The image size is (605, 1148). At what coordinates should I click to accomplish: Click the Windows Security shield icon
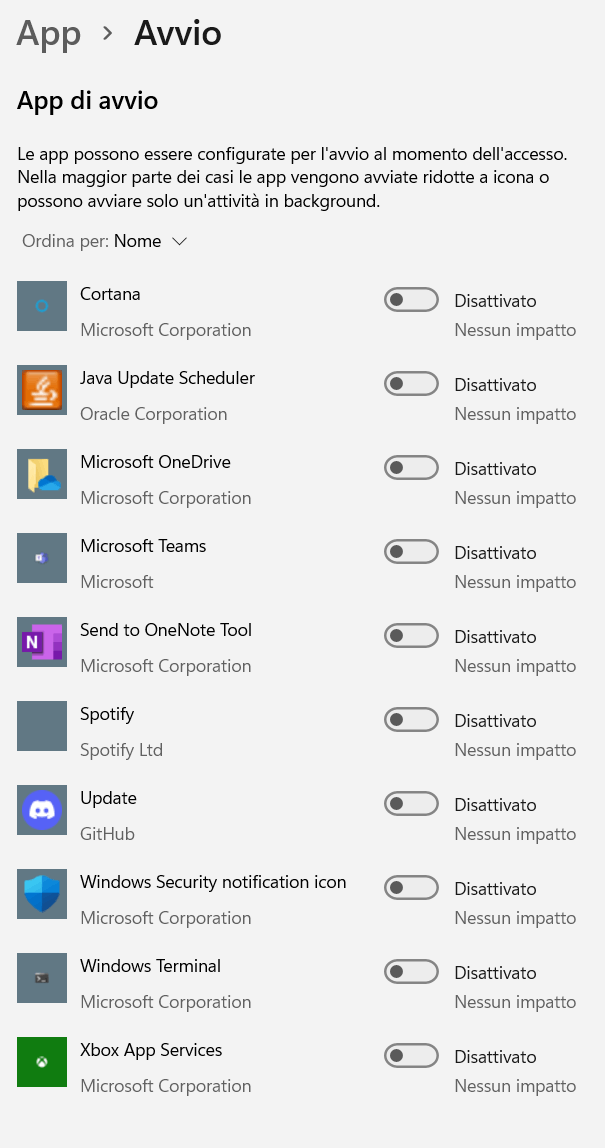coord(42,895)
